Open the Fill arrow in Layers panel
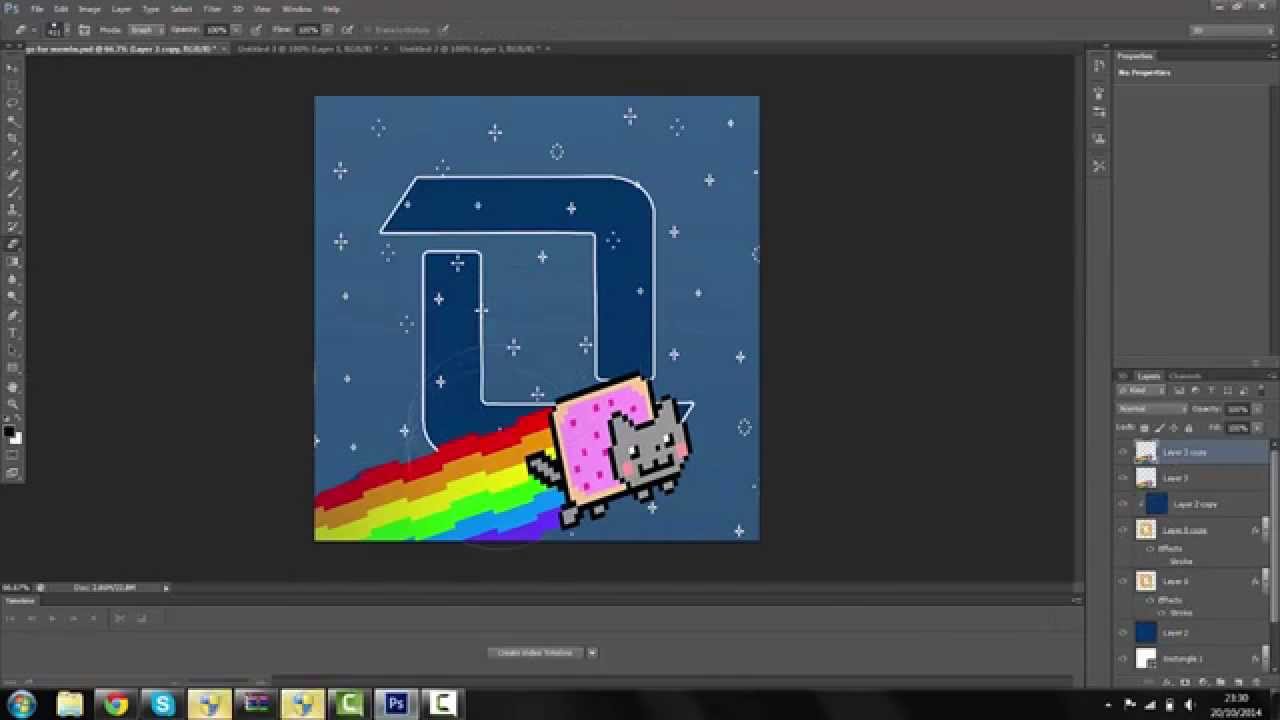The width and height of the screenshot is (1280, 720). pyautogui.click(x=1257, y=428)
